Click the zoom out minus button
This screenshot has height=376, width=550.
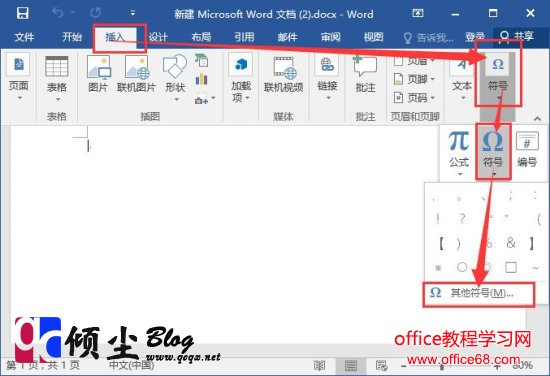403,367
